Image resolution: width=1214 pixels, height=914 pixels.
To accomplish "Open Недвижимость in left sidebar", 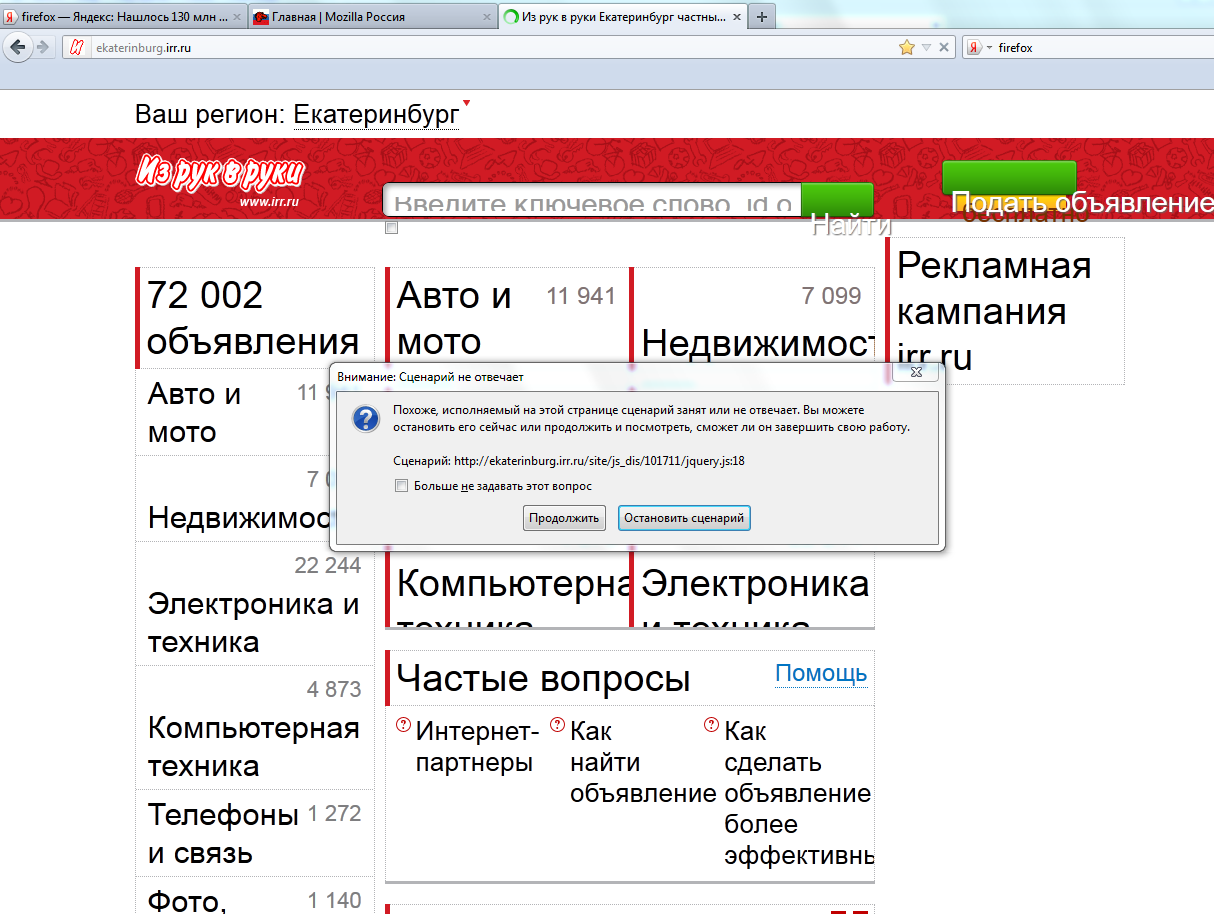I will (240, 517).
